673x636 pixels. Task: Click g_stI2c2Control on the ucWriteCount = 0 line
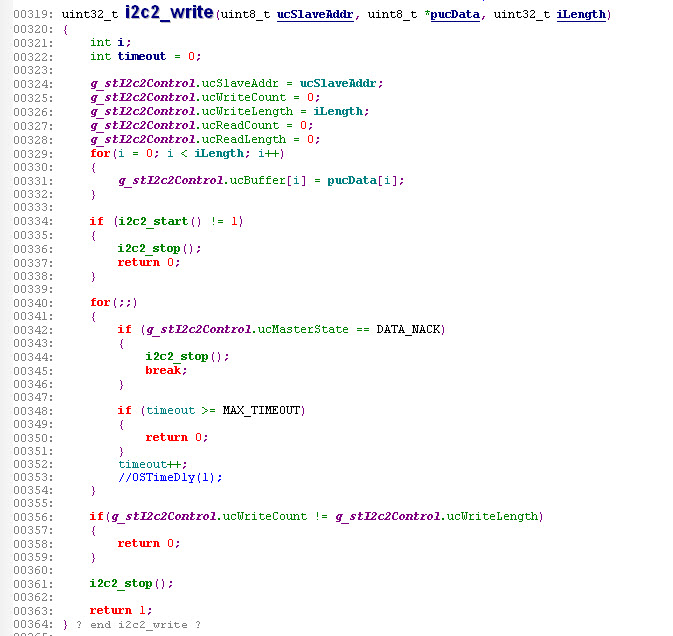(143, 97)
